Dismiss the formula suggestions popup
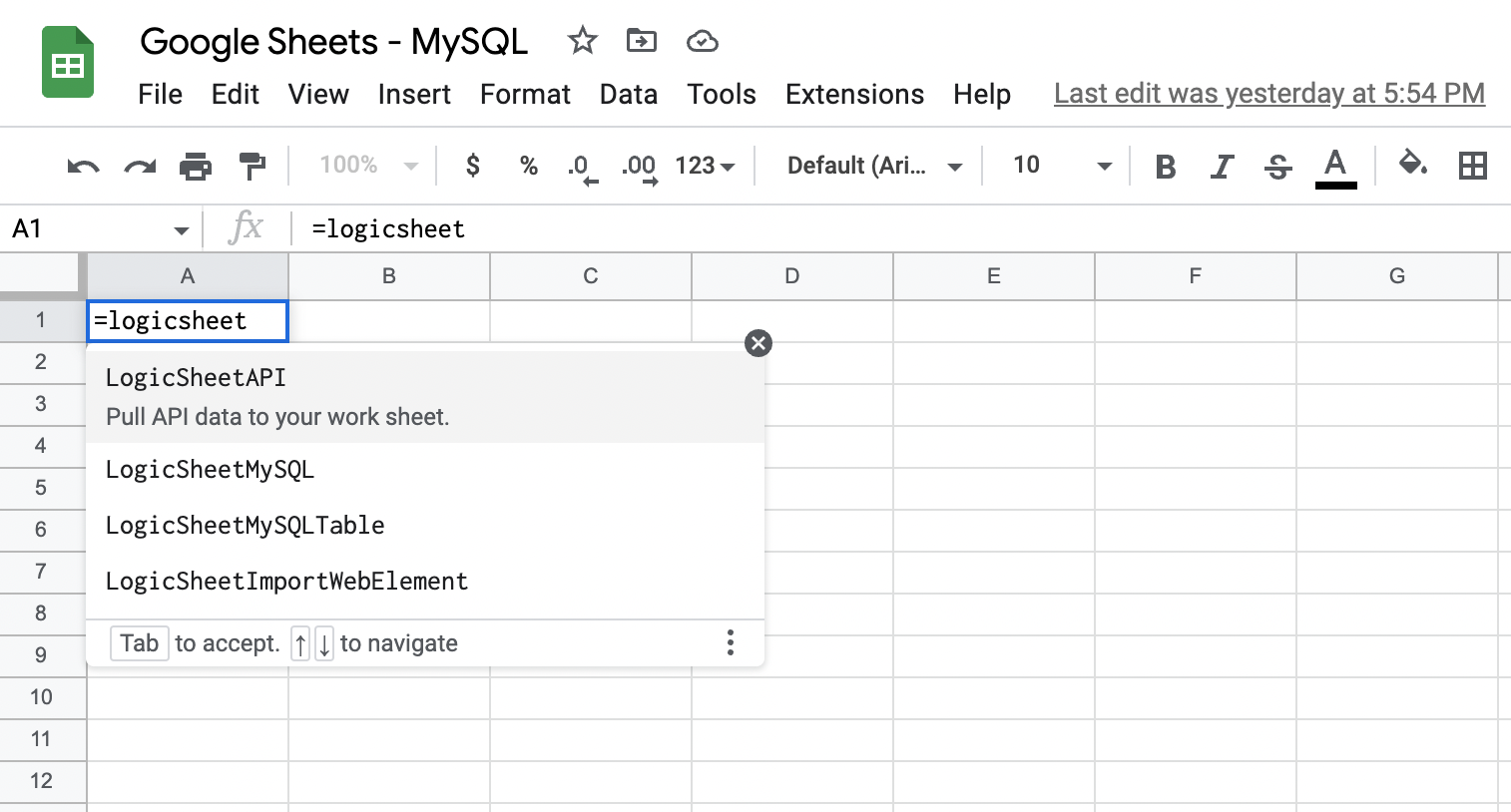This screenshot has height=812, width=1511. tap(758, 343)
